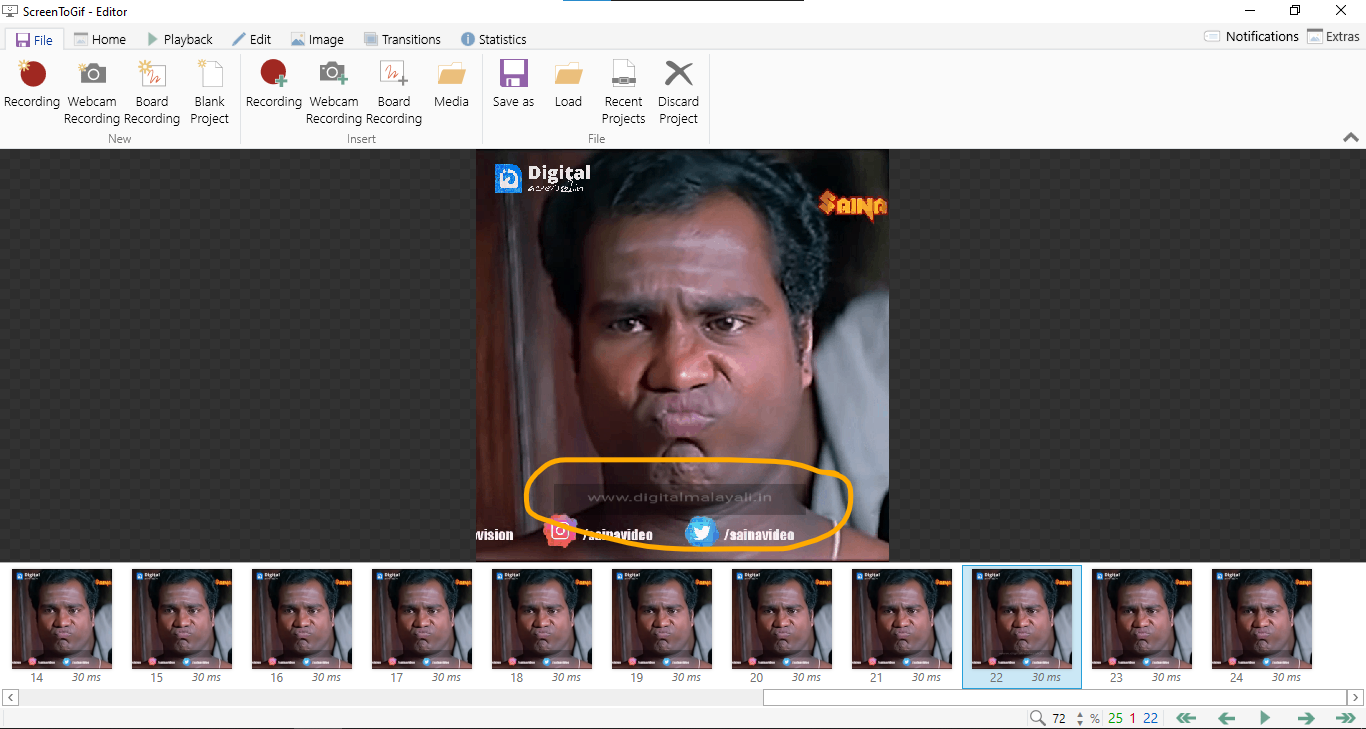This screenshot has height=729, width=1366.
Task: Open the File ribbon tab
Action: [35, 40]
